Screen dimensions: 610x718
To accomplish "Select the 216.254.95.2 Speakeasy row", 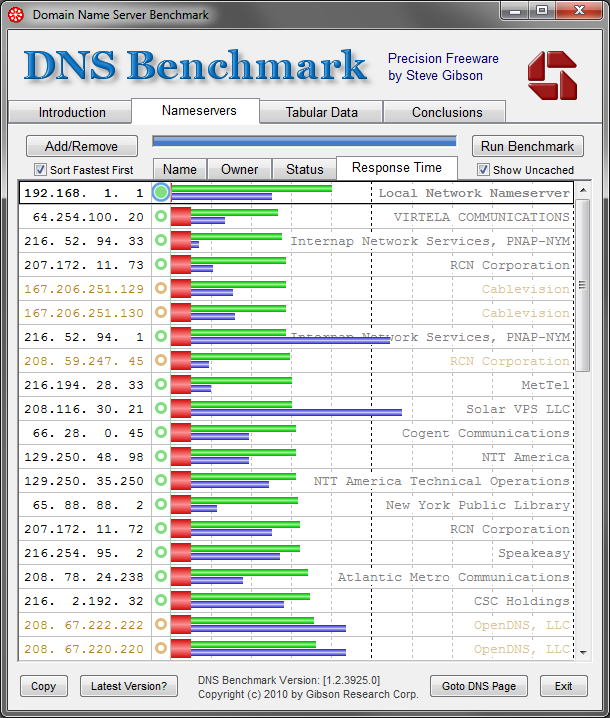I will (x=296, y=553).
